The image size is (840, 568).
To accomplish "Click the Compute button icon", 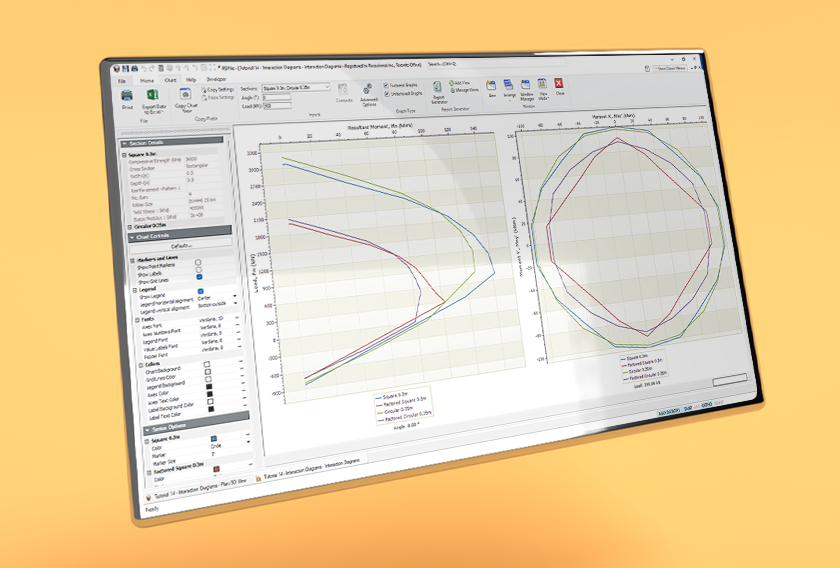I will point(343,89).
